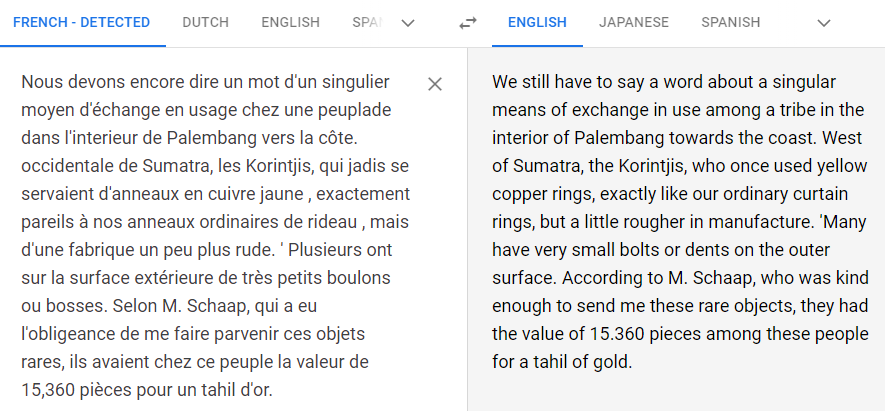Swap source and target languages
Viewport: 885px width, 411px height.
(468, 23)
